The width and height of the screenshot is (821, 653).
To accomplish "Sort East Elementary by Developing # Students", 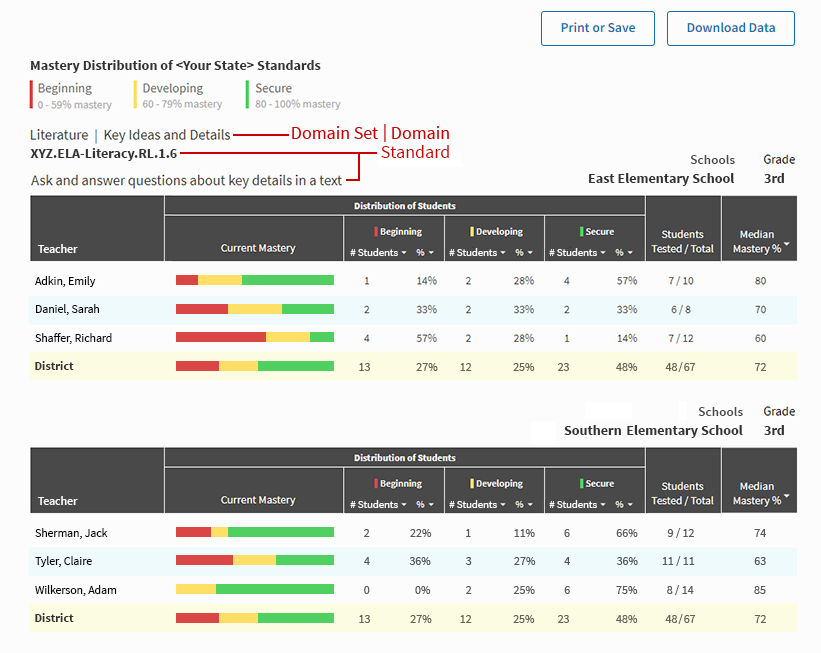I will 477,252.
